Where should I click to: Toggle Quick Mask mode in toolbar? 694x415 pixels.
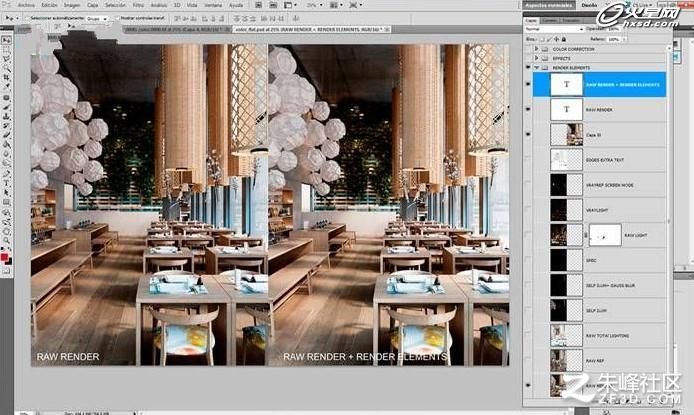pyautogui.click(x=6, y=271)
